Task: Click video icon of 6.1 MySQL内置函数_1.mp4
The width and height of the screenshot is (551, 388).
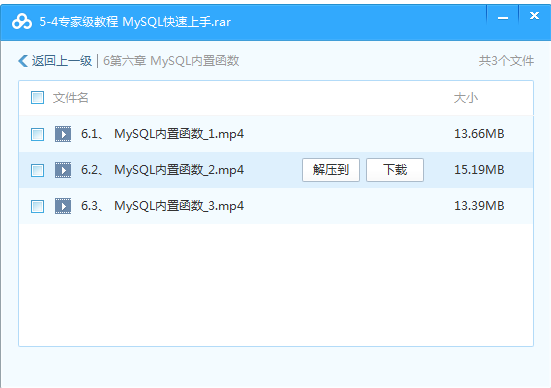Action: (x=63, y=134)
